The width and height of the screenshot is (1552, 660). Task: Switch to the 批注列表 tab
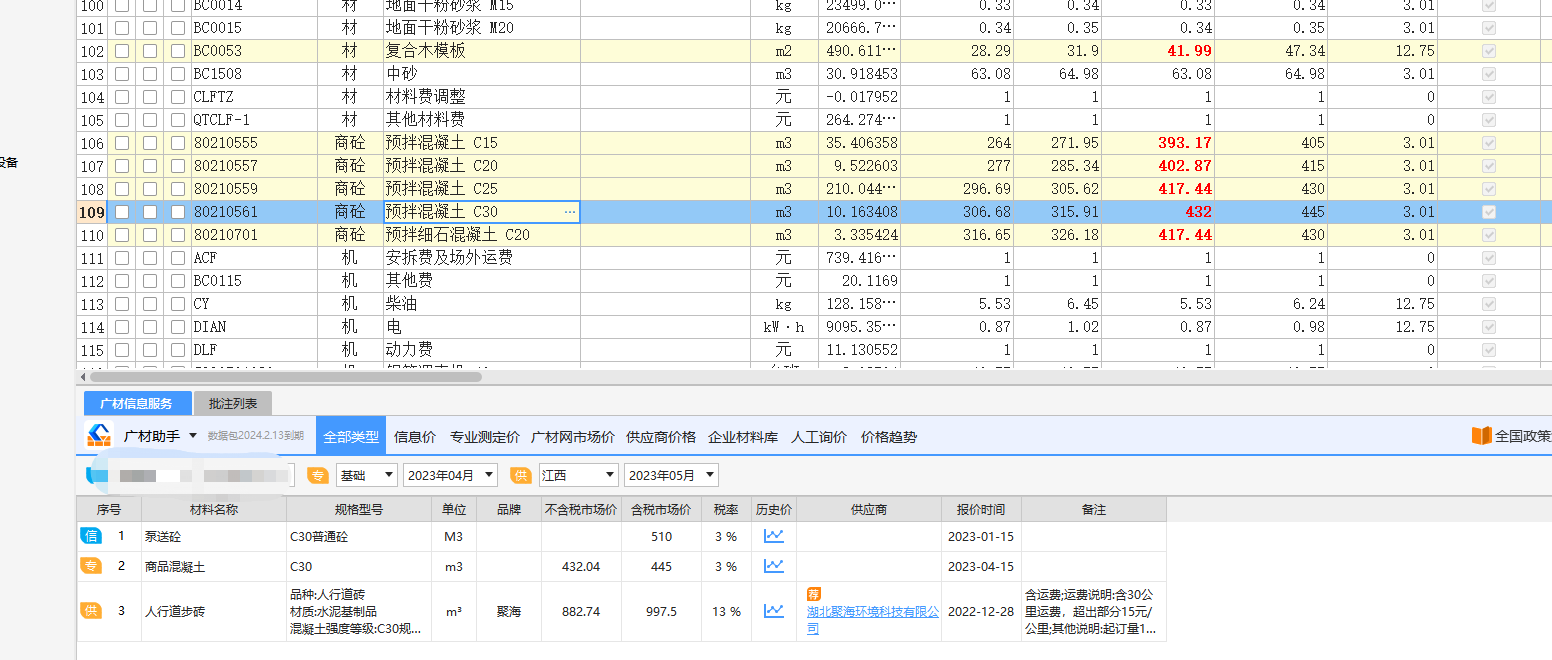point(233,404)
